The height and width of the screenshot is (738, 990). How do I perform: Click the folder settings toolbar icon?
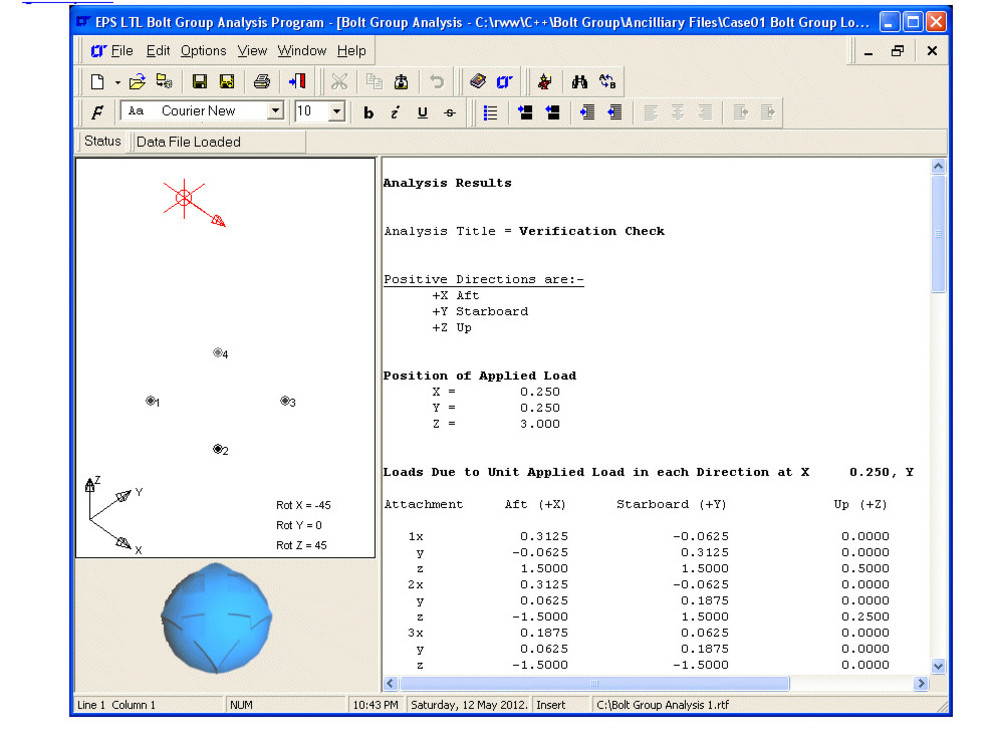tap(164, 81)
